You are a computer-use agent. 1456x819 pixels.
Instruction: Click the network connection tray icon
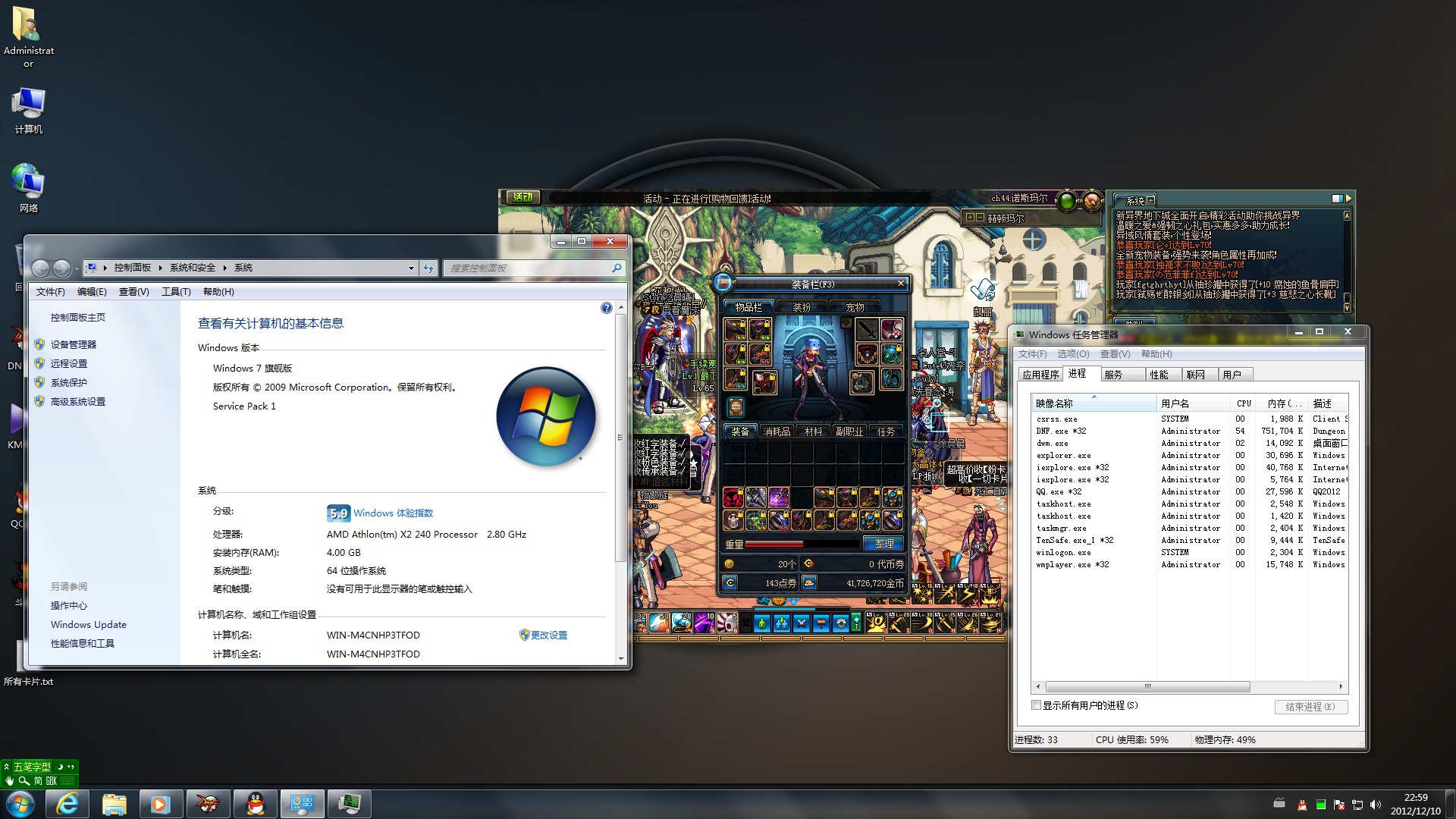pyautogui.click(x=1357, y=805)
